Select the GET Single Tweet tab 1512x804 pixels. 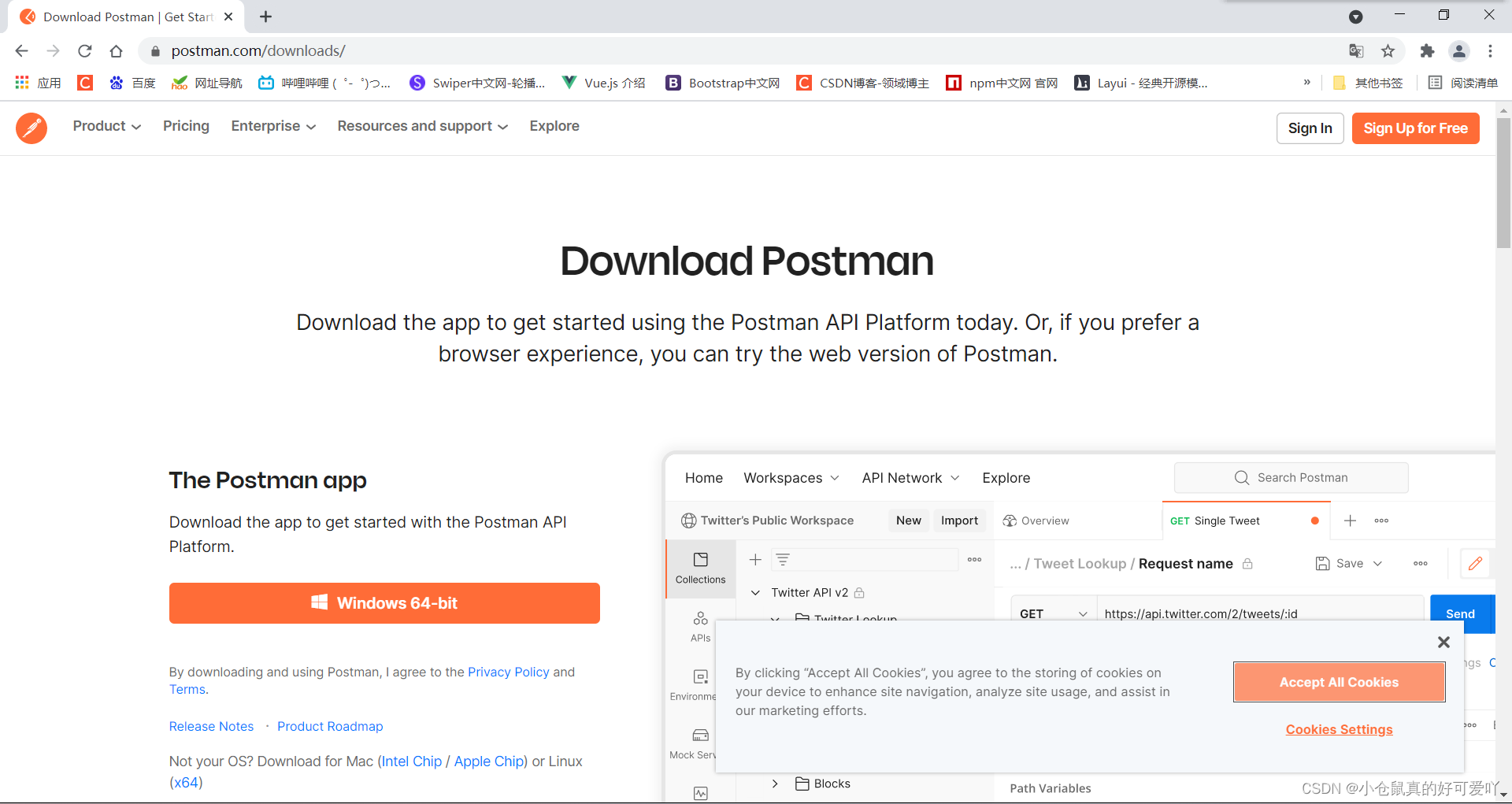coord(1245,521)
